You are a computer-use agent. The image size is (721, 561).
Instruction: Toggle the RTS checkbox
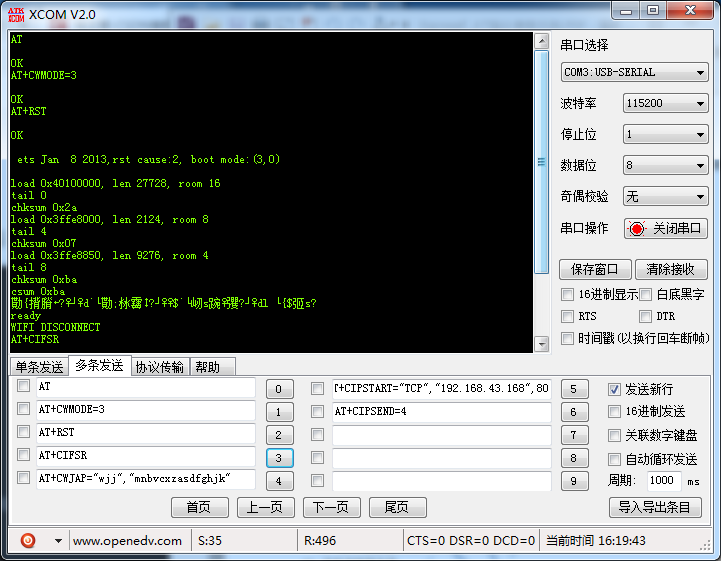click(x=567, y=316)
